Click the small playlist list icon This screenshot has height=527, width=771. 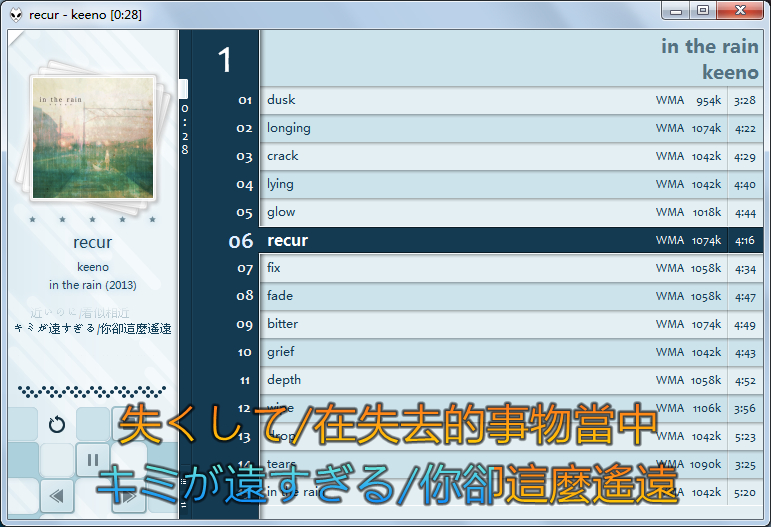[x=184, y=481]
